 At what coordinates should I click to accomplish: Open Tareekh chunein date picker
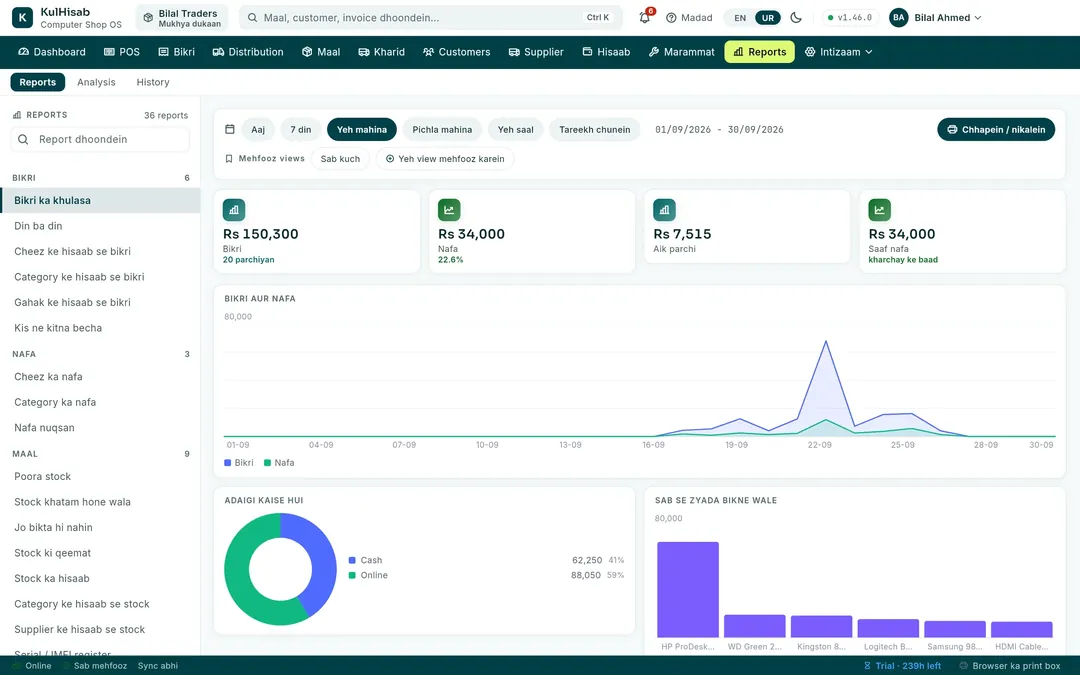[594, 129]
